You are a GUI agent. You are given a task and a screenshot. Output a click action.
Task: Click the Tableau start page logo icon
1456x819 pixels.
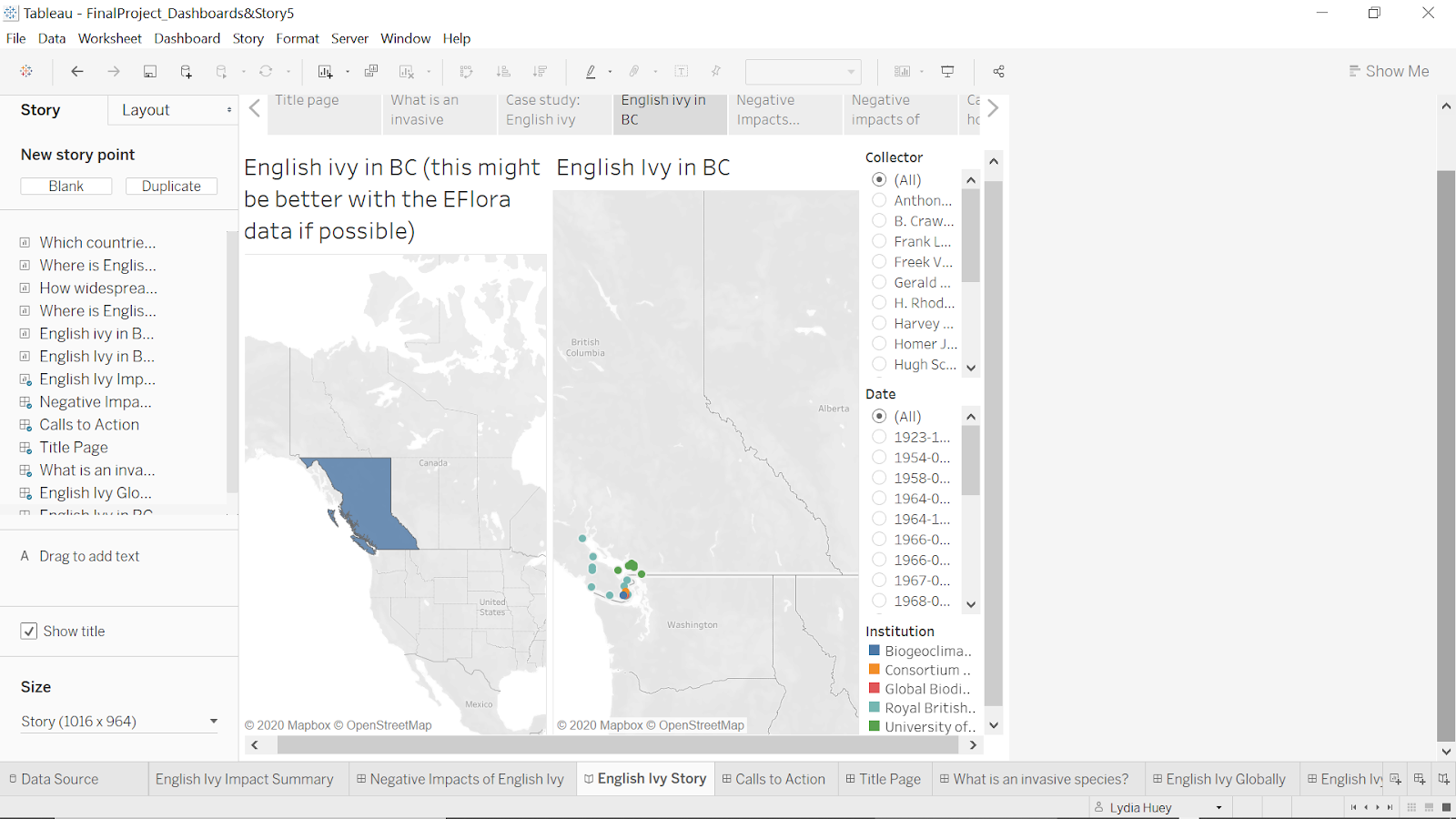pyautogui.click(x=26, y=71)
